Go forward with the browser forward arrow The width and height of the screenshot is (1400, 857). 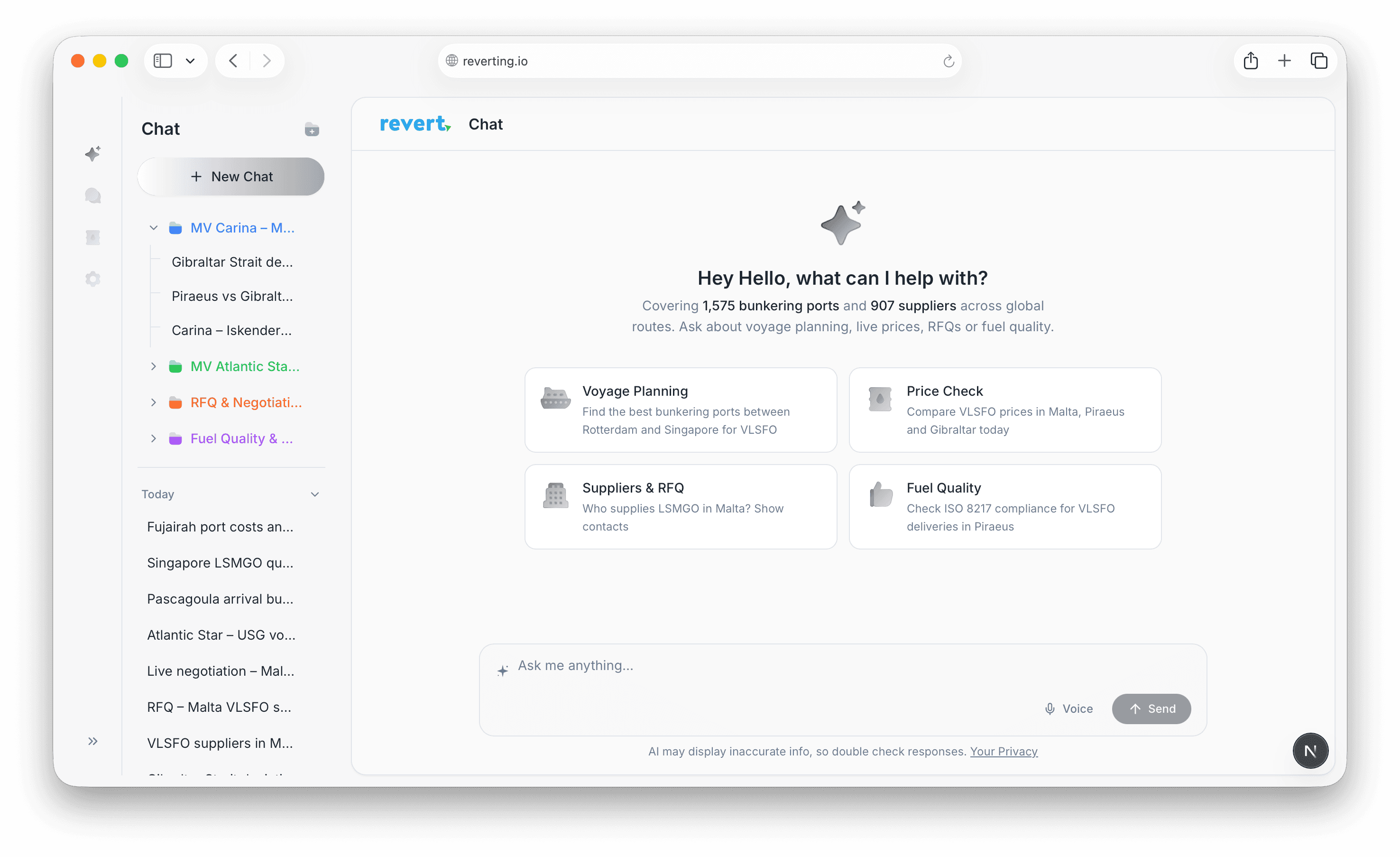point(267,61)
